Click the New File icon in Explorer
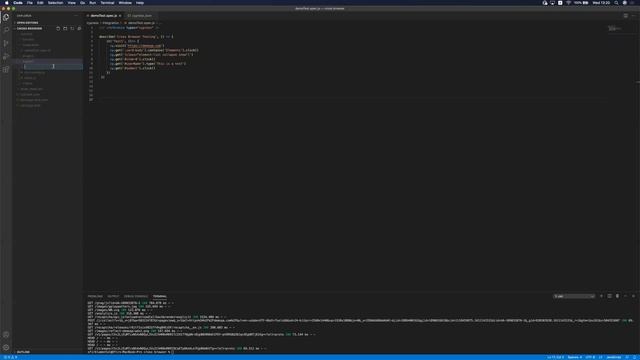Screen dimensions: 640x360 click(x=58, y=29)
